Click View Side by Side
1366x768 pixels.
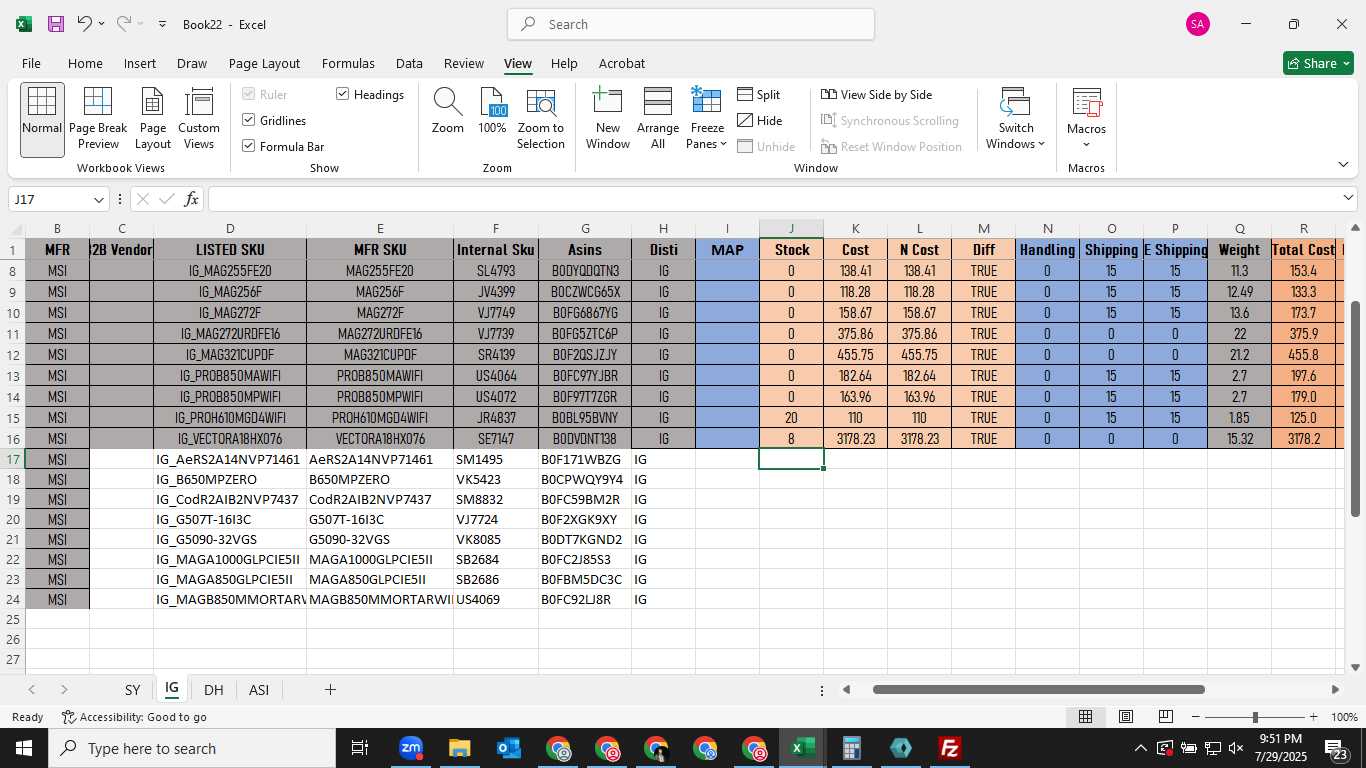click(x=877, y=94)
